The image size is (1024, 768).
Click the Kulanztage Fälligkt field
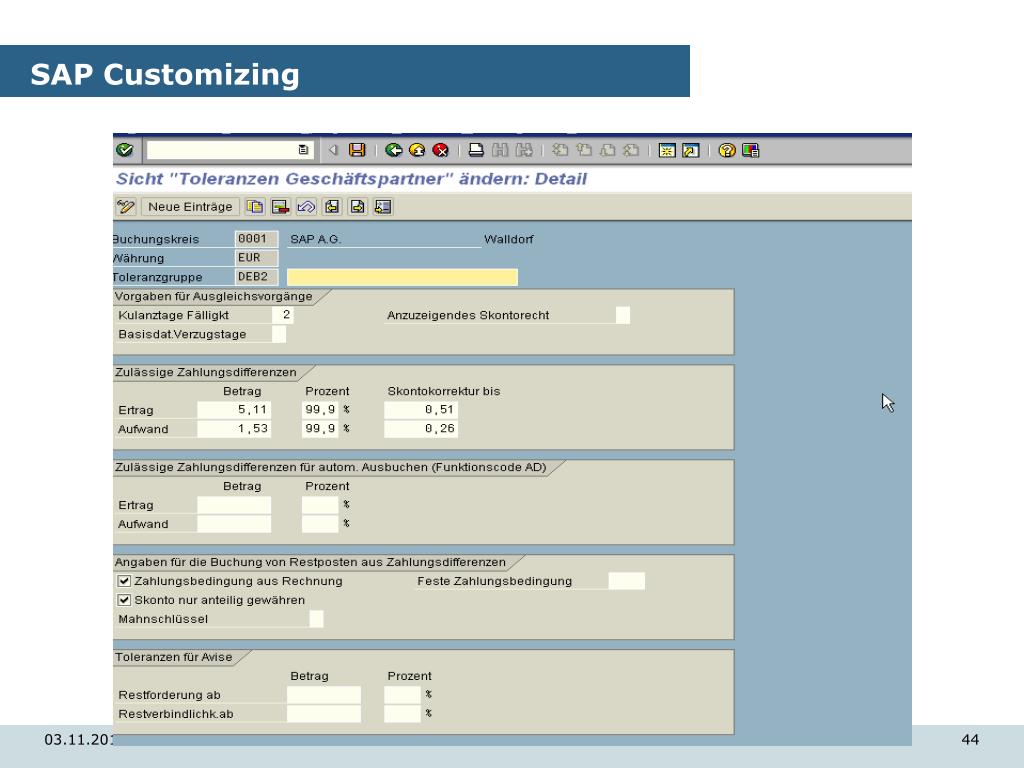[x=283, y=315]
